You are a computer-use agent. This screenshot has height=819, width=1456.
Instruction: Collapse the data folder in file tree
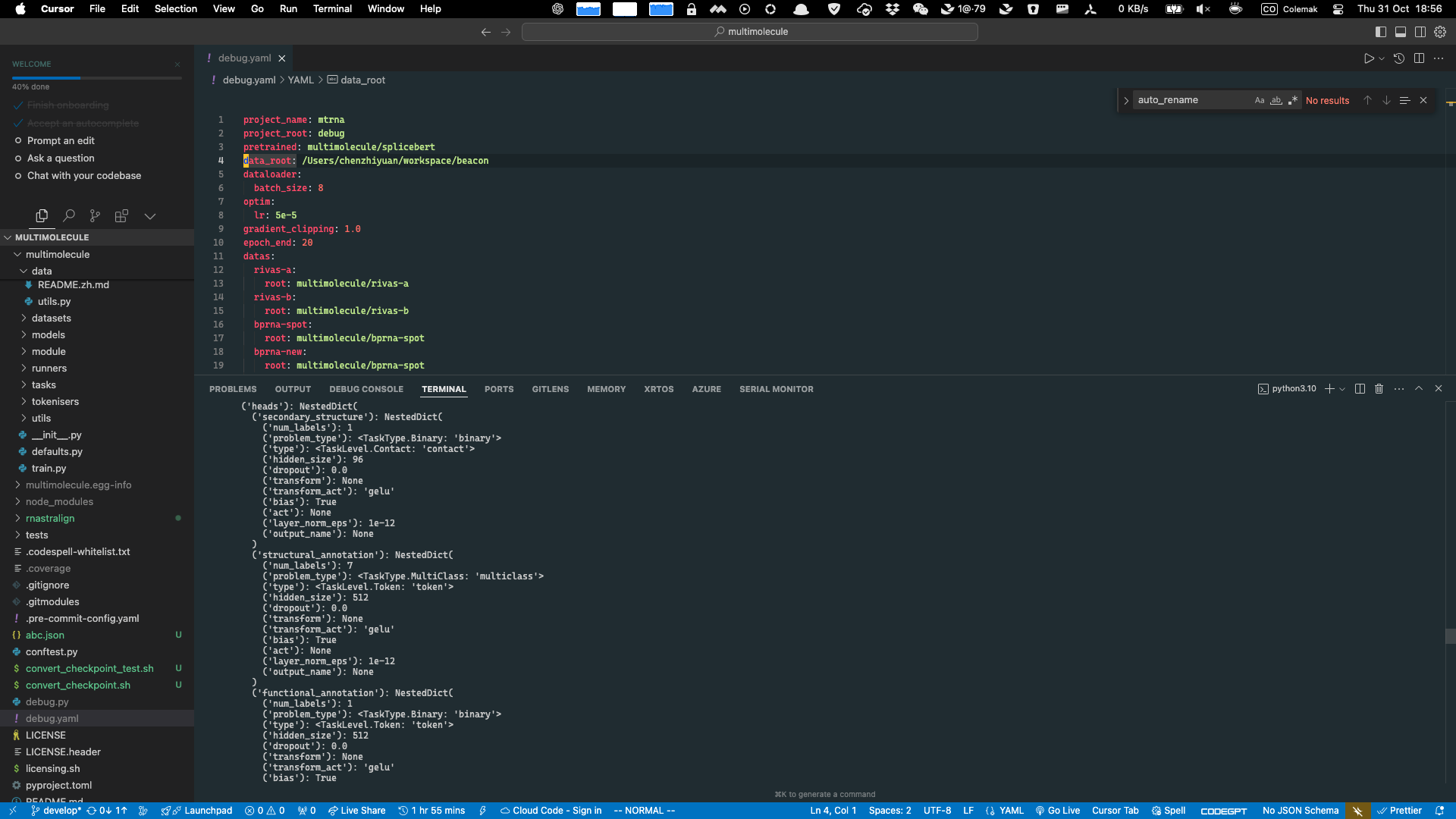coord(22,271)
